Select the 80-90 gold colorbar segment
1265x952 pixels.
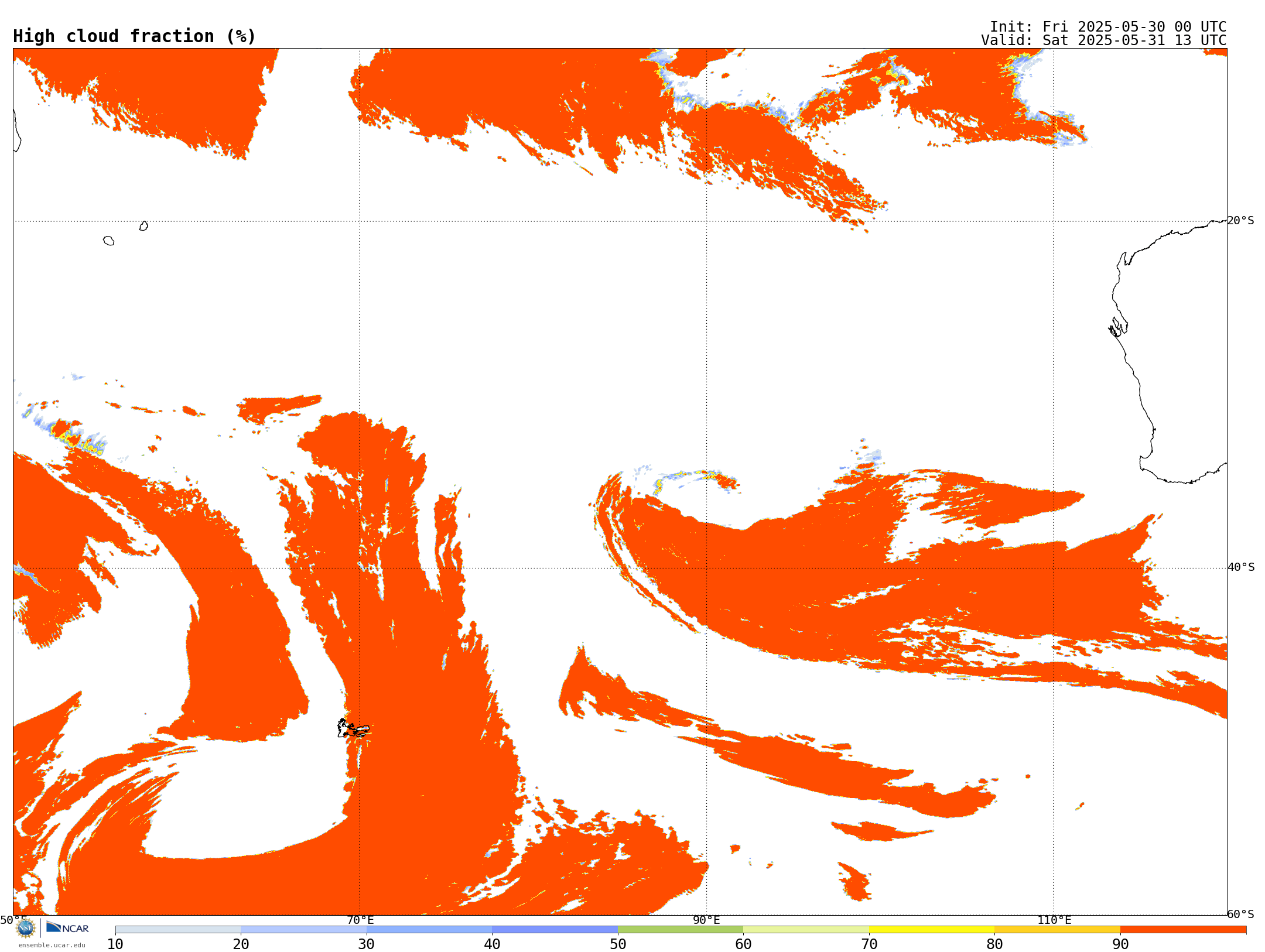point(1057,930)
